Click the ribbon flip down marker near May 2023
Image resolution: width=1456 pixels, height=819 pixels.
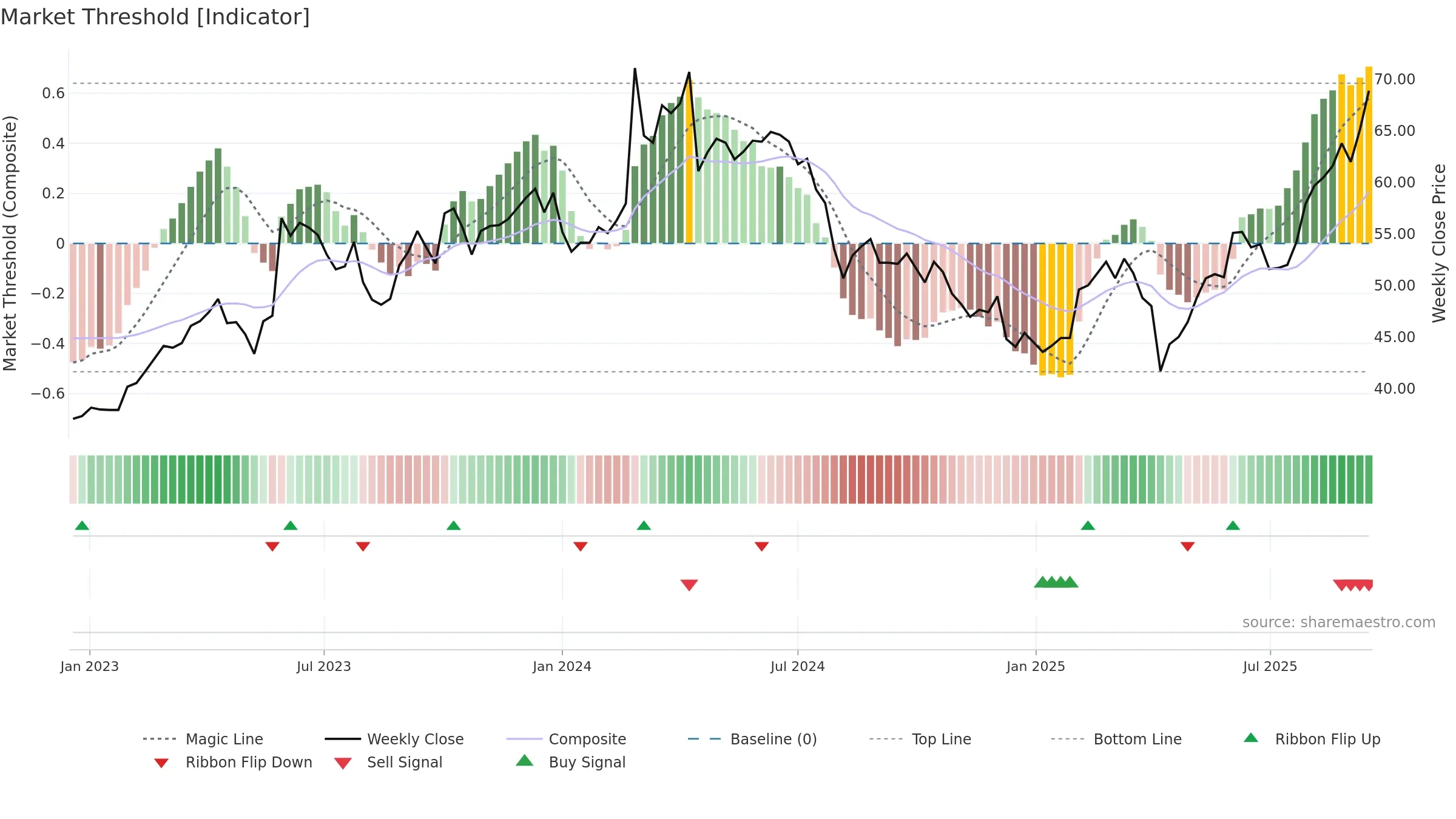click(x=272, y=547)
